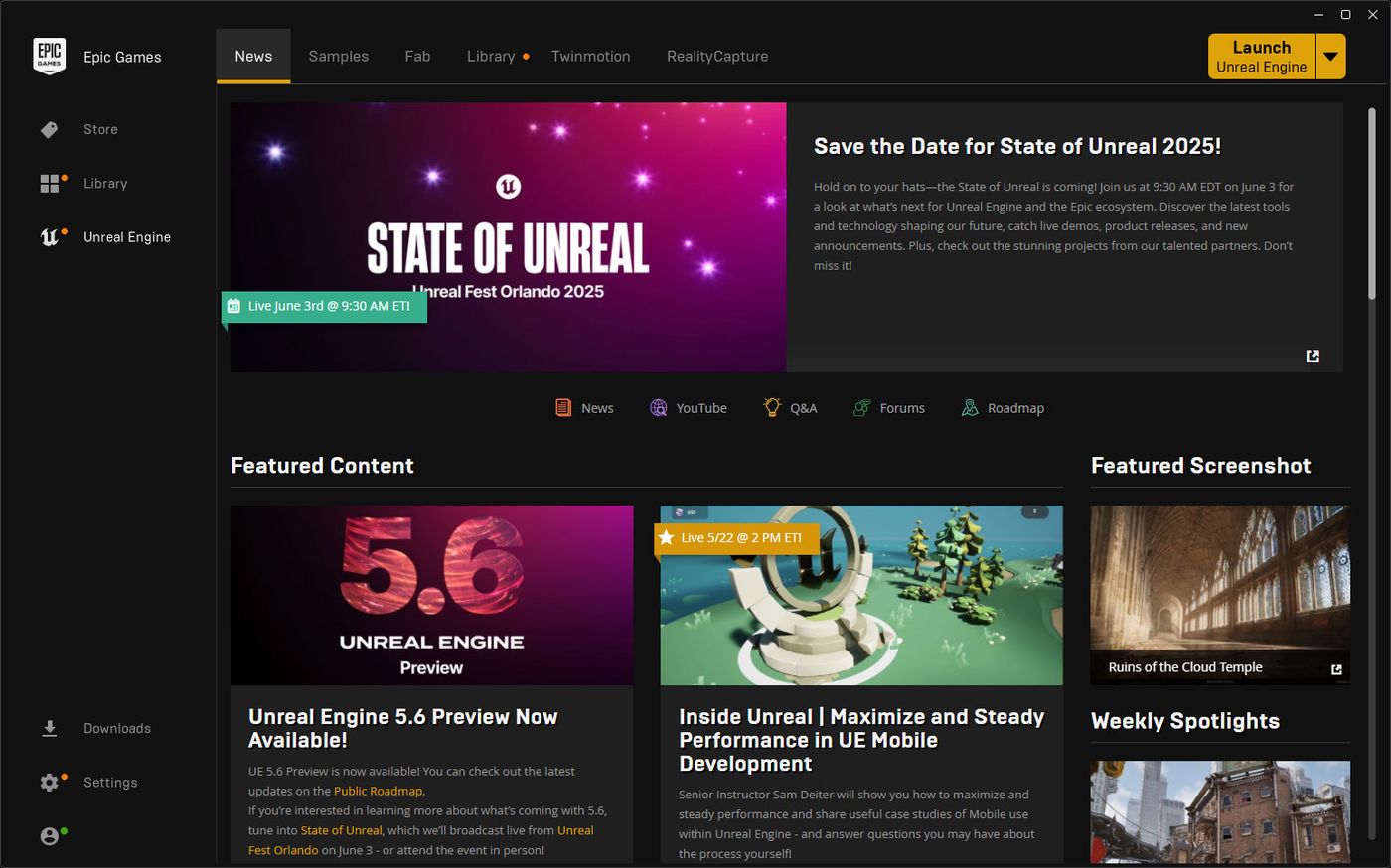Open external link icon on Ruins of the Cloud Temple
Image resolution: width=1391 pixels, height=868 pixels.
point(1336,669)
